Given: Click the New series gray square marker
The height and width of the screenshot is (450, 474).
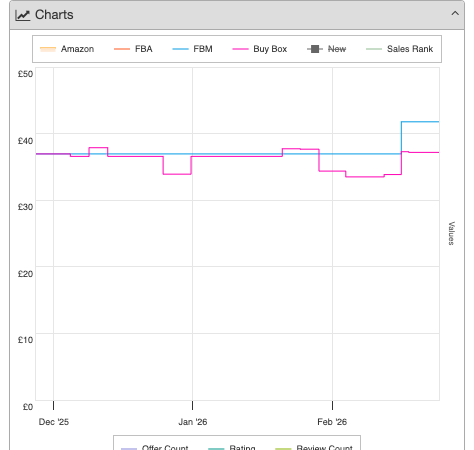Looking at the screenshot, I should 315,49.
